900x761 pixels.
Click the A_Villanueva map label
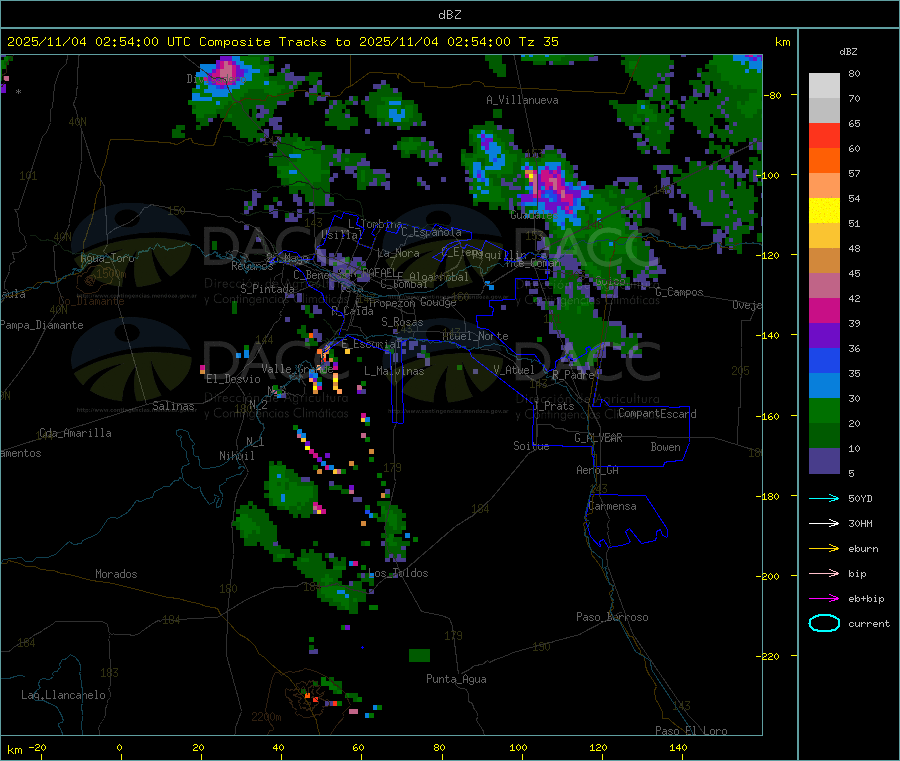[x=522, y=100]
